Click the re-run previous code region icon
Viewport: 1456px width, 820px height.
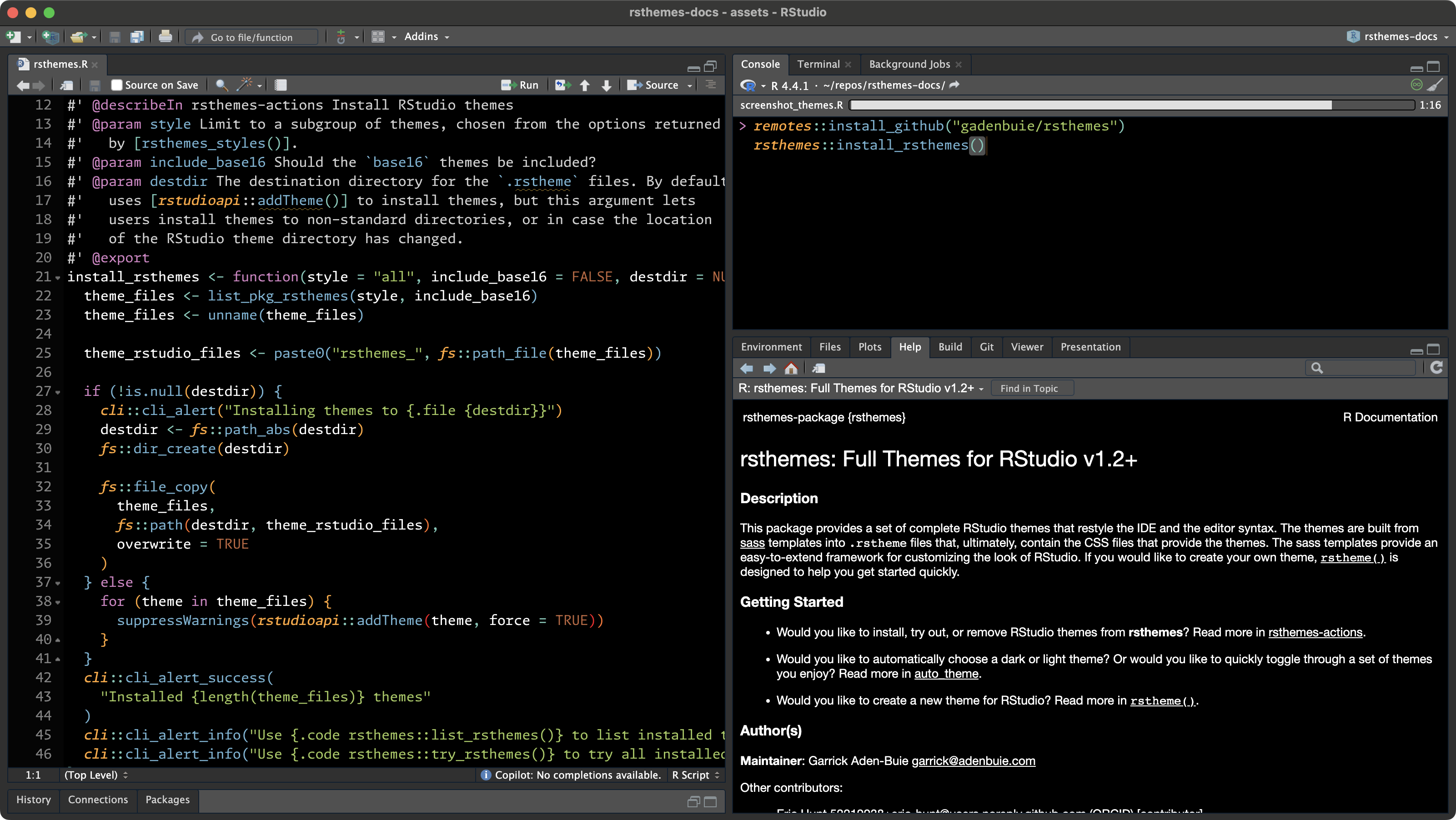pyautogui.click(x=562, y=85)
